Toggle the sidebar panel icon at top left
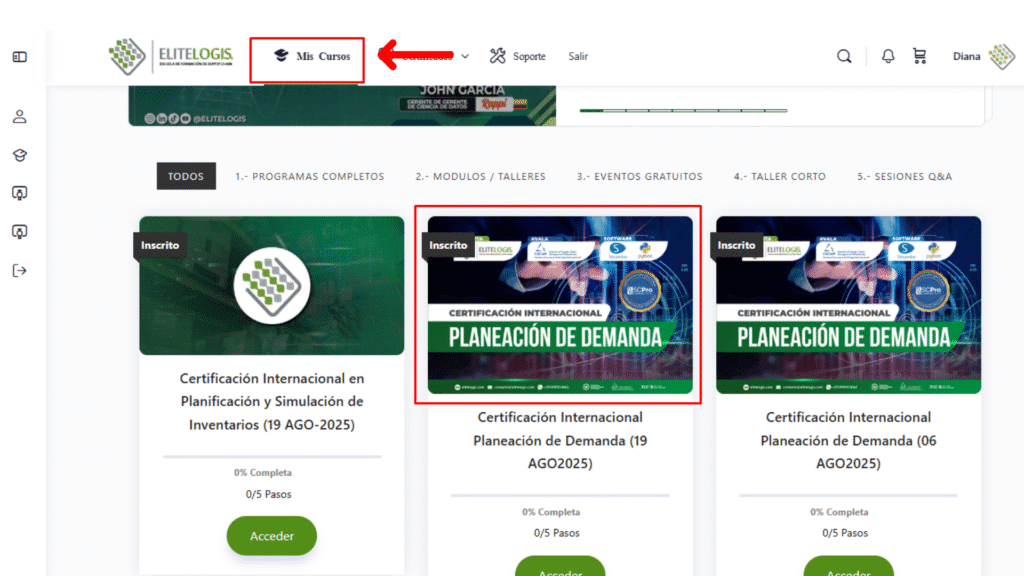Screen dimensions: 1024x576 pos(20,57)
